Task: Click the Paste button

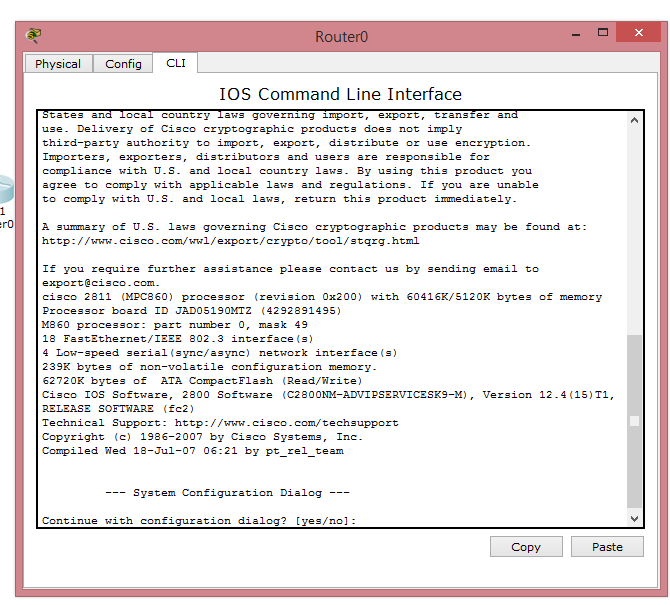Action: click(607, 546)
